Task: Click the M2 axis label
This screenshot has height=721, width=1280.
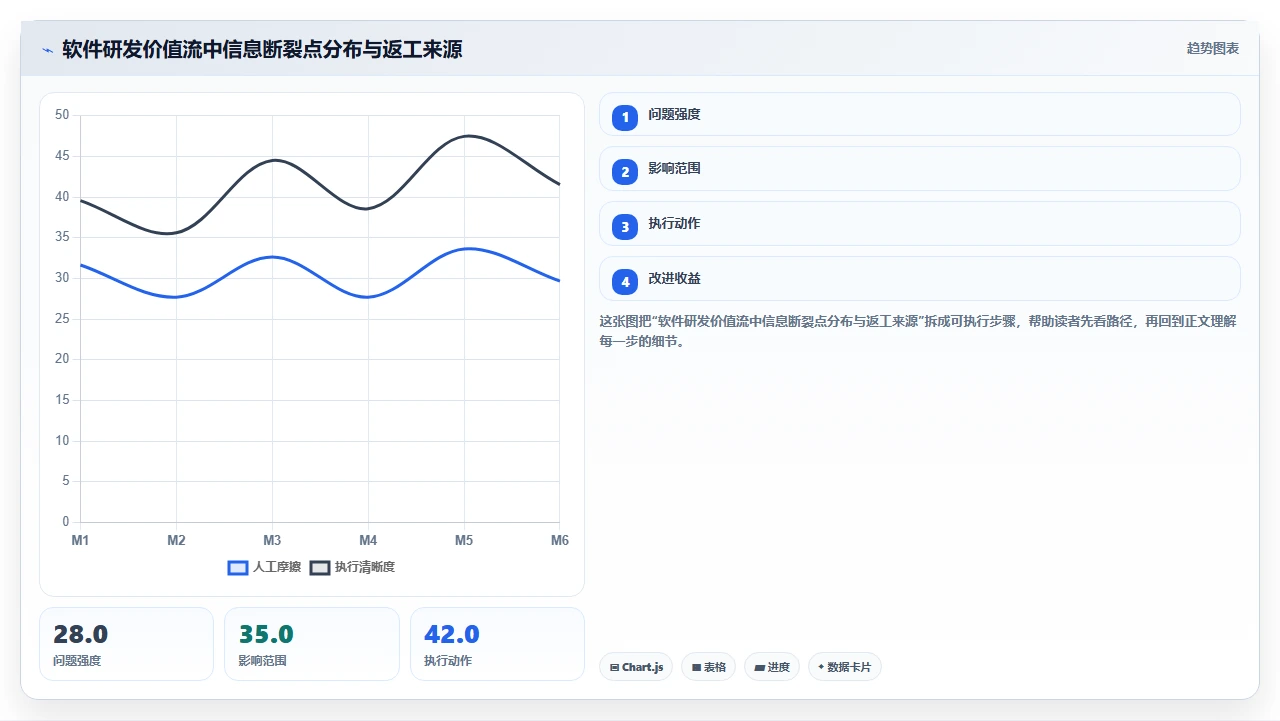Action: [x=176, y=541]
